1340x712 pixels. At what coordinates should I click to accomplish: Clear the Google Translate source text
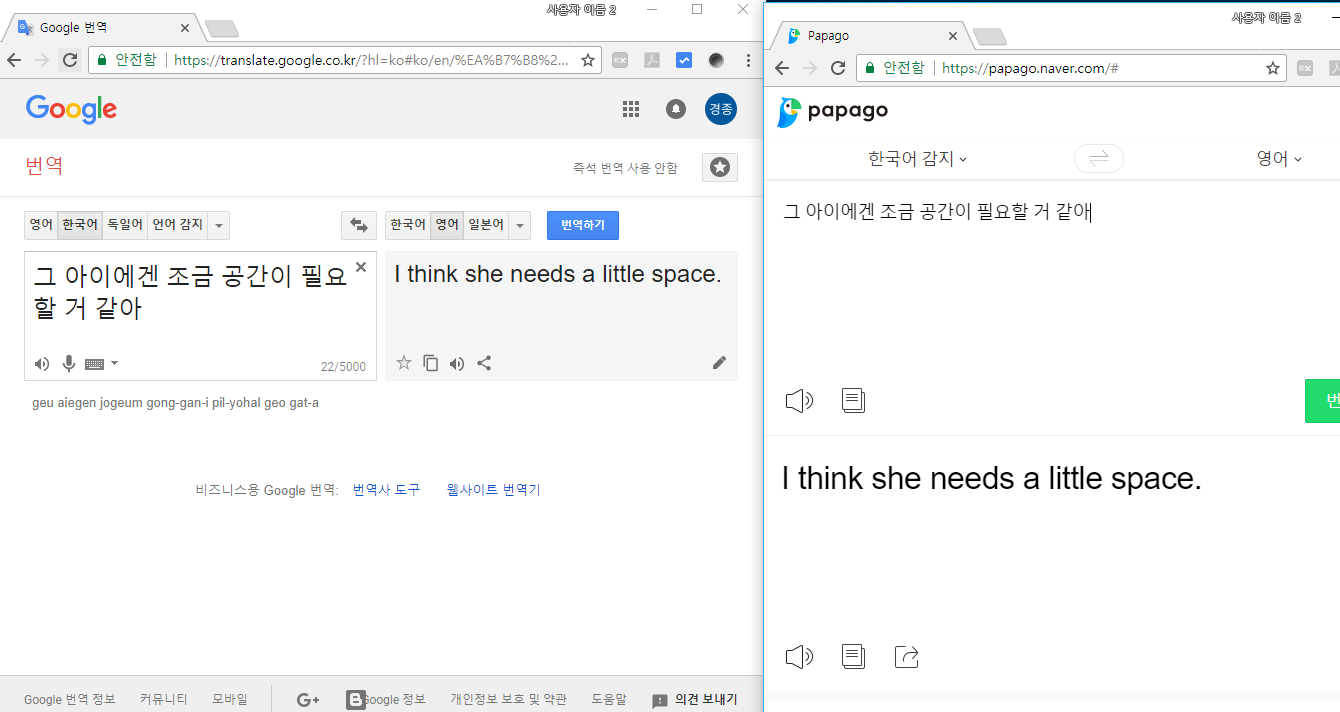(361, 267)
